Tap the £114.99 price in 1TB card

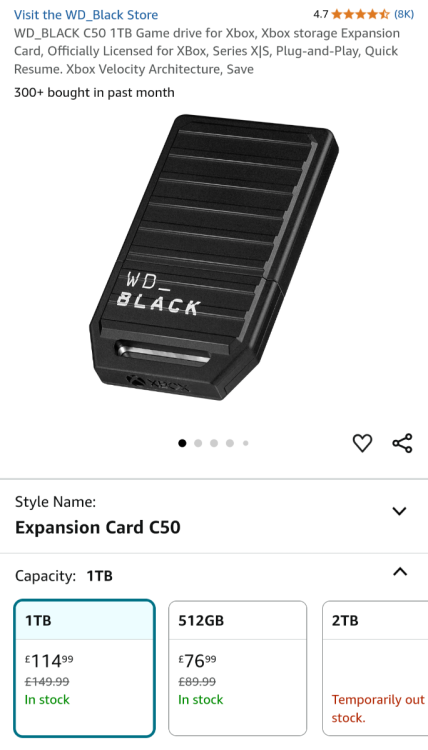(49, 661)
